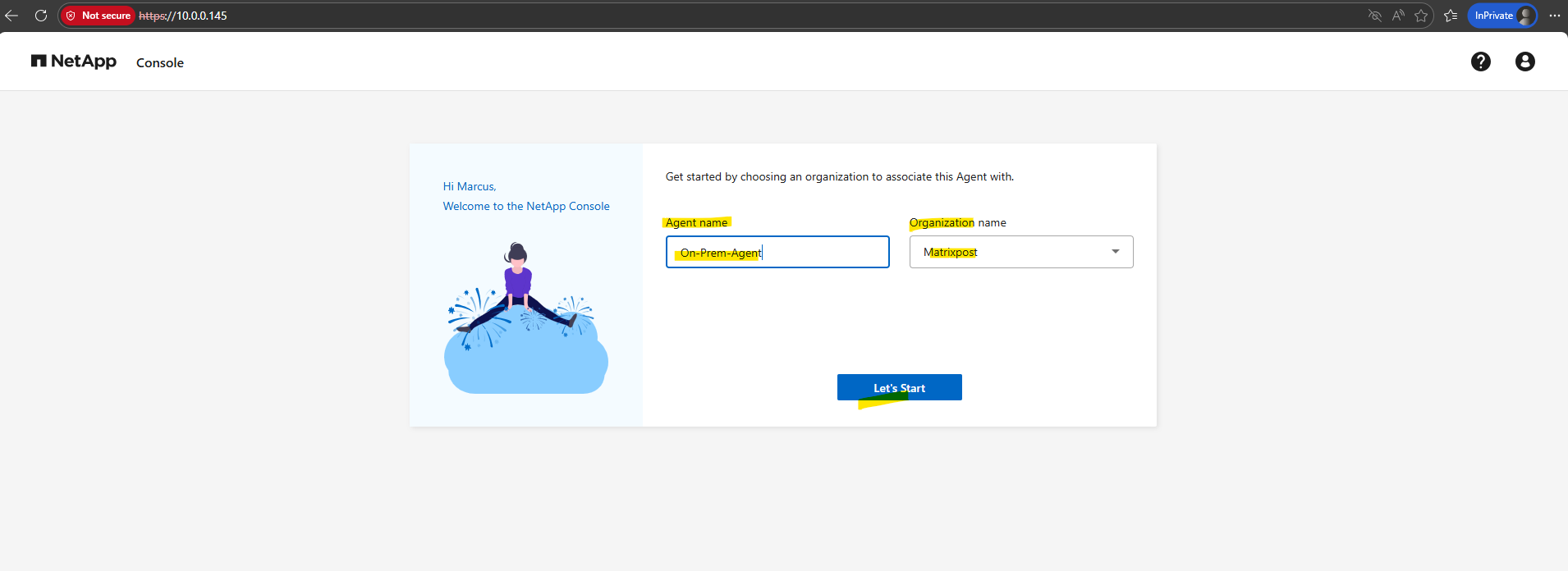
Task: Click the browser back arrow
Action: pos(11,16)
